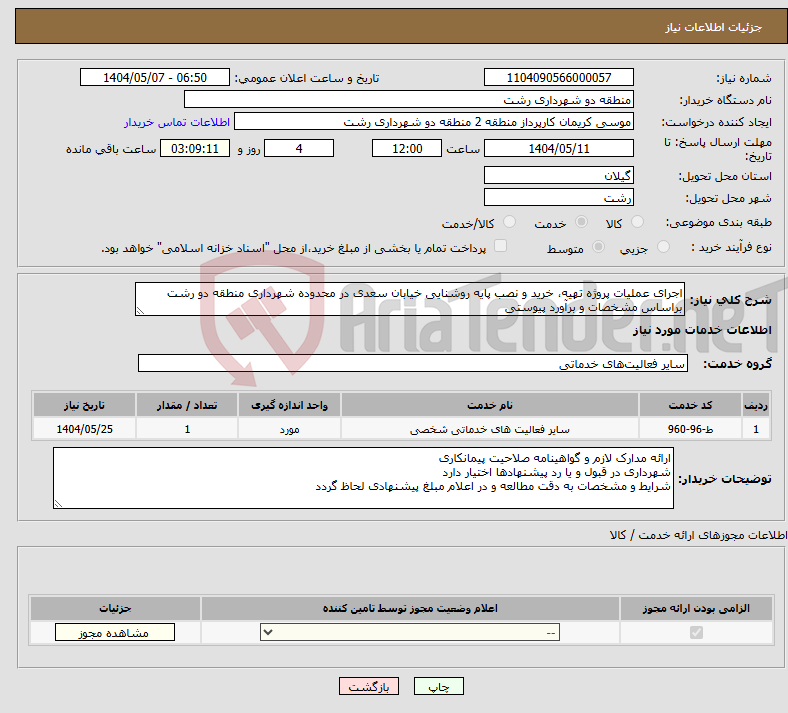Click the delivery city field رشت
This screenshot has width=788, height=713.
click(559, 197)
